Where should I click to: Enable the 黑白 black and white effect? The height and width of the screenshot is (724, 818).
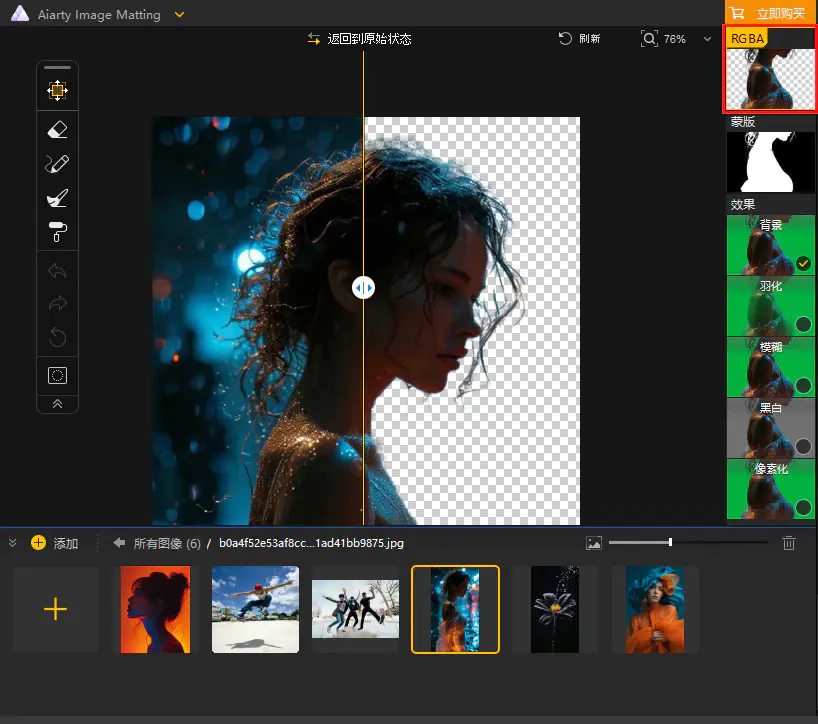pos(803,446)
